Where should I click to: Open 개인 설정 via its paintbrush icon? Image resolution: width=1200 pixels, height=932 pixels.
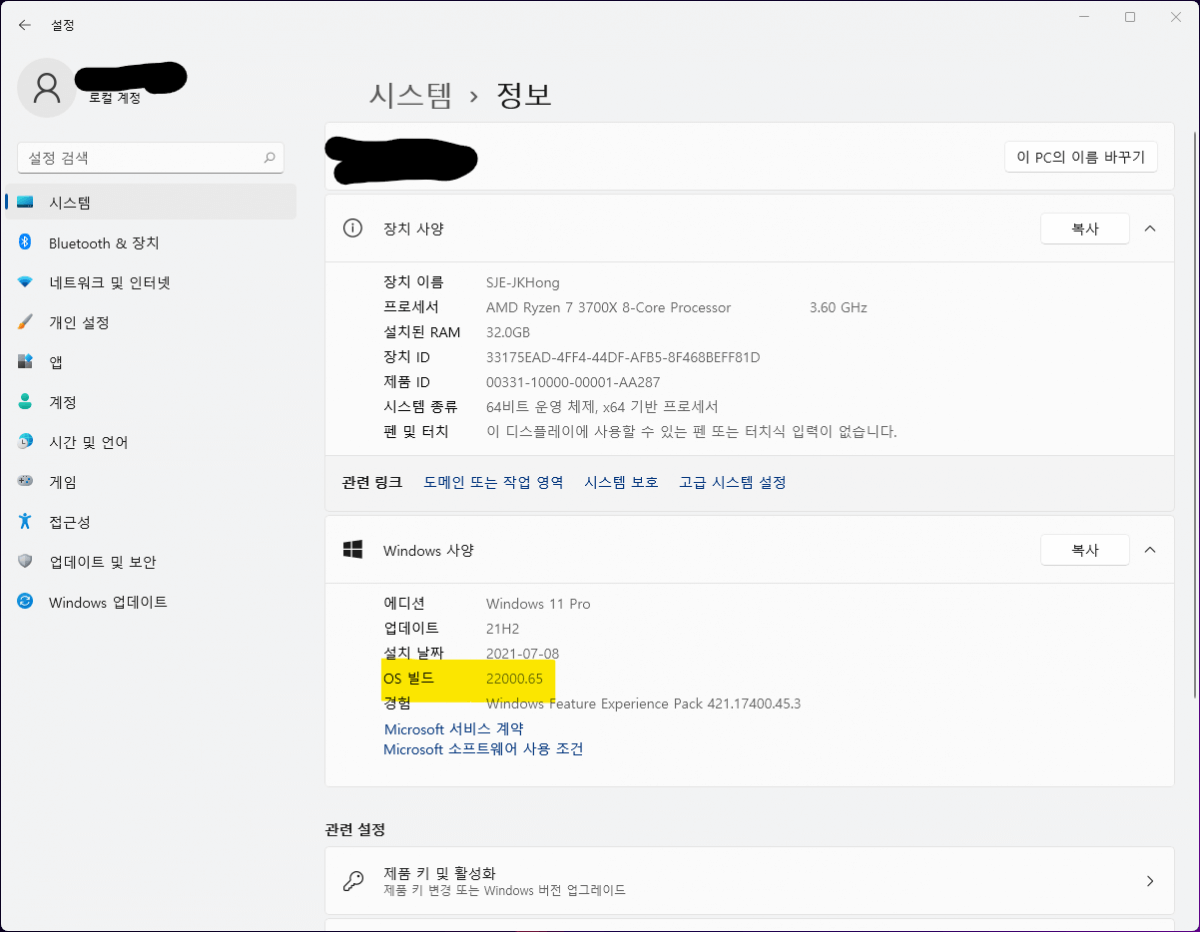26,323
